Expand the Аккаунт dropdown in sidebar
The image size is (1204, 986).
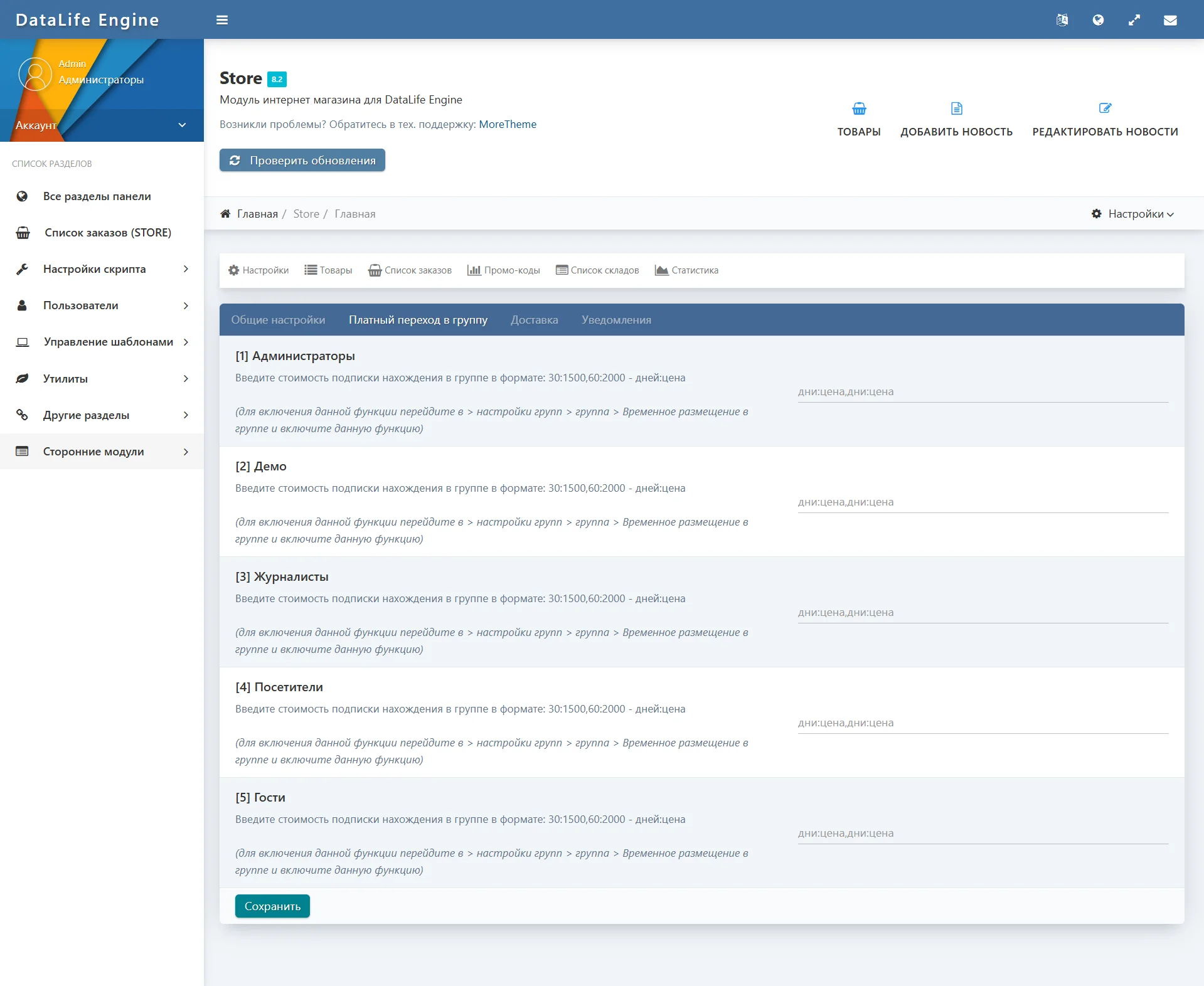pos(182,125)
